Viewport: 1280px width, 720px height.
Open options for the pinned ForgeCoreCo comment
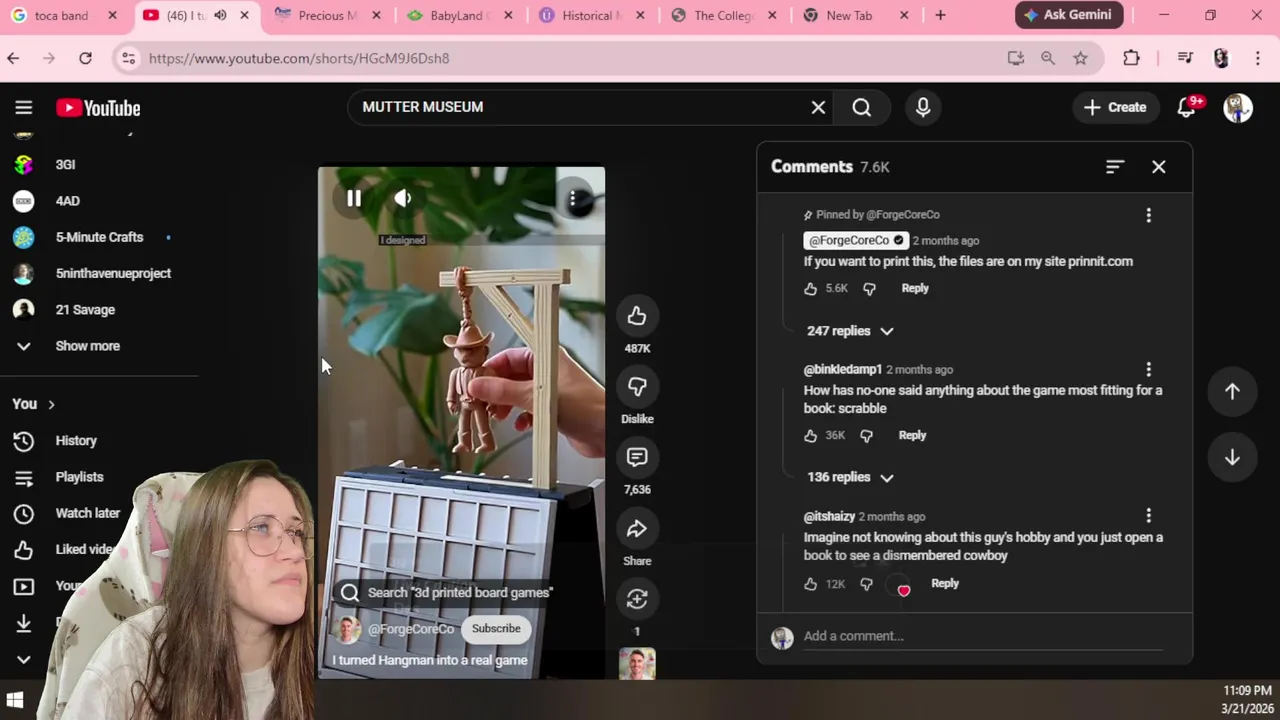click(x=1148, y=215)
